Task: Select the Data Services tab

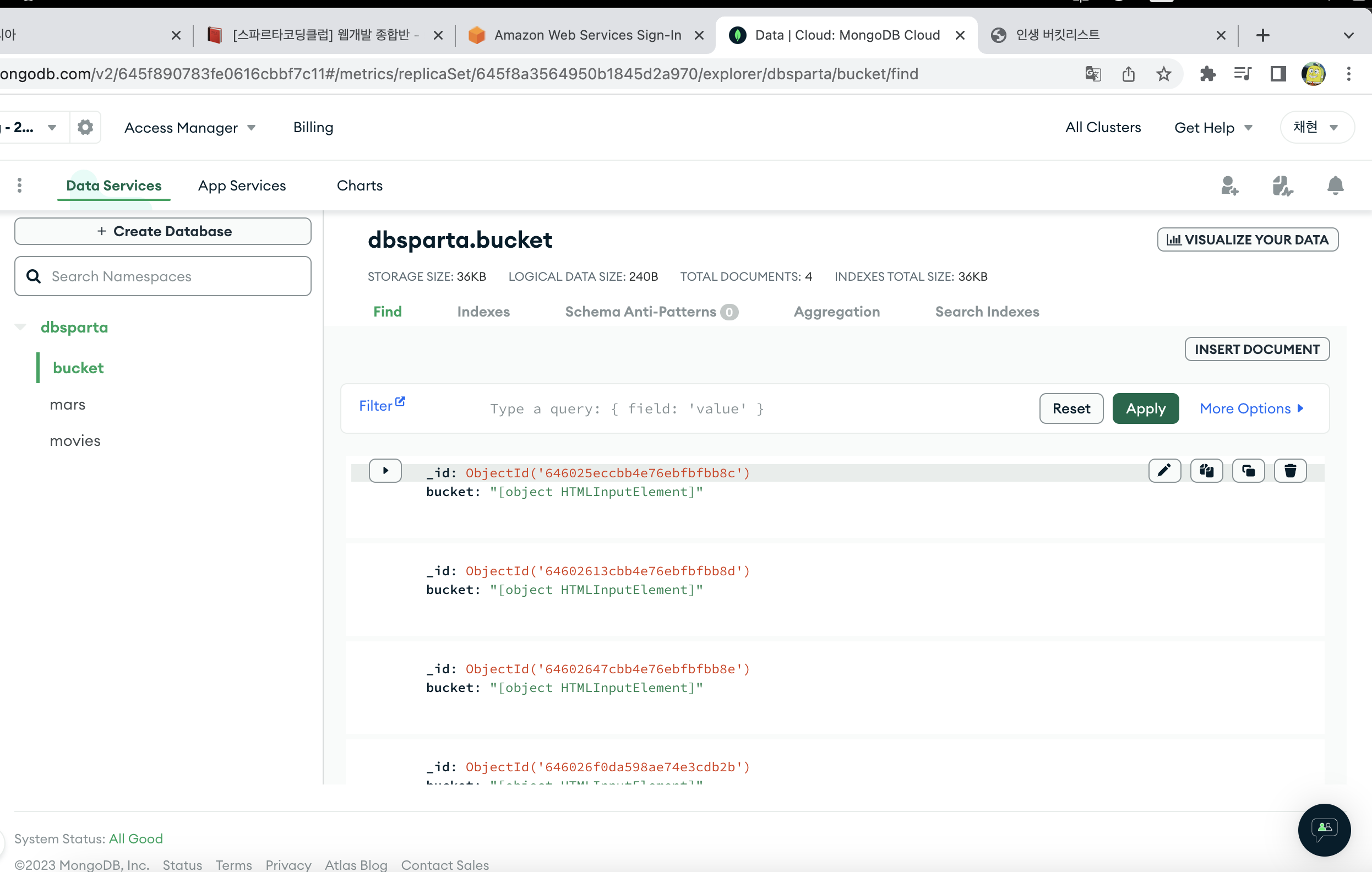Action: point(114,186)
